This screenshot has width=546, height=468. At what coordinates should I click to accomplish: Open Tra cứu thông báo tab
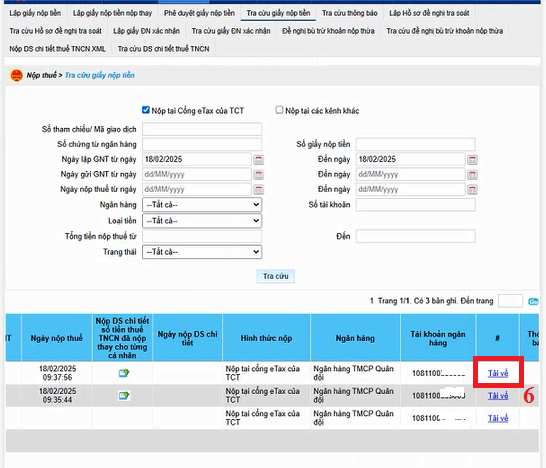pos(350,13)
